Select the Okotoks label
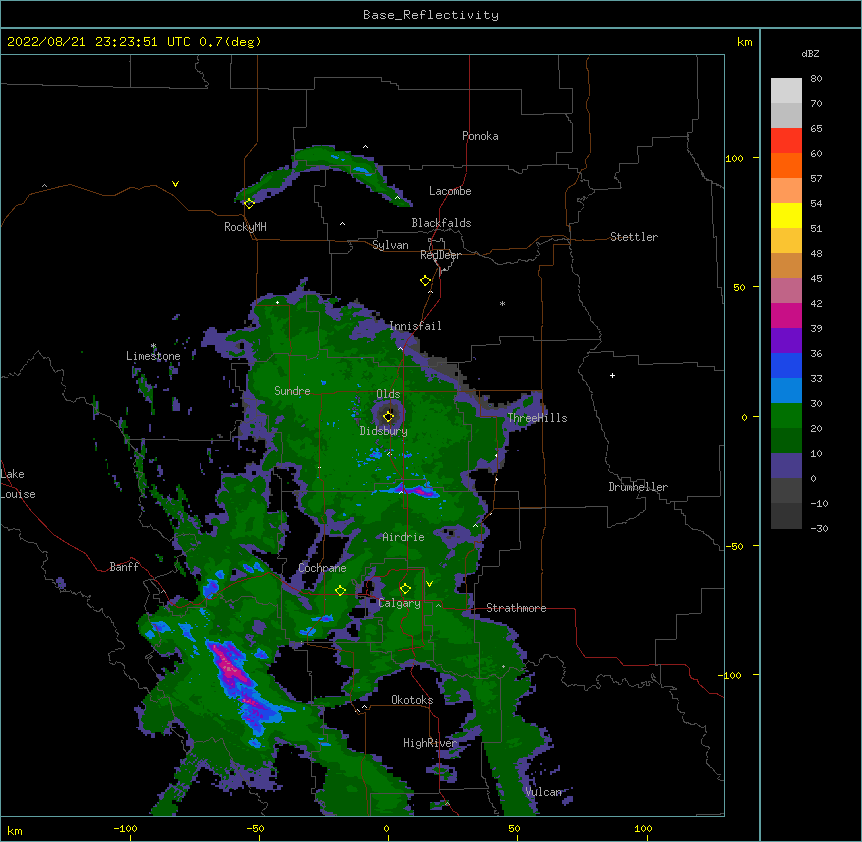This screenshot has width=862, height=842. point(412,700)
